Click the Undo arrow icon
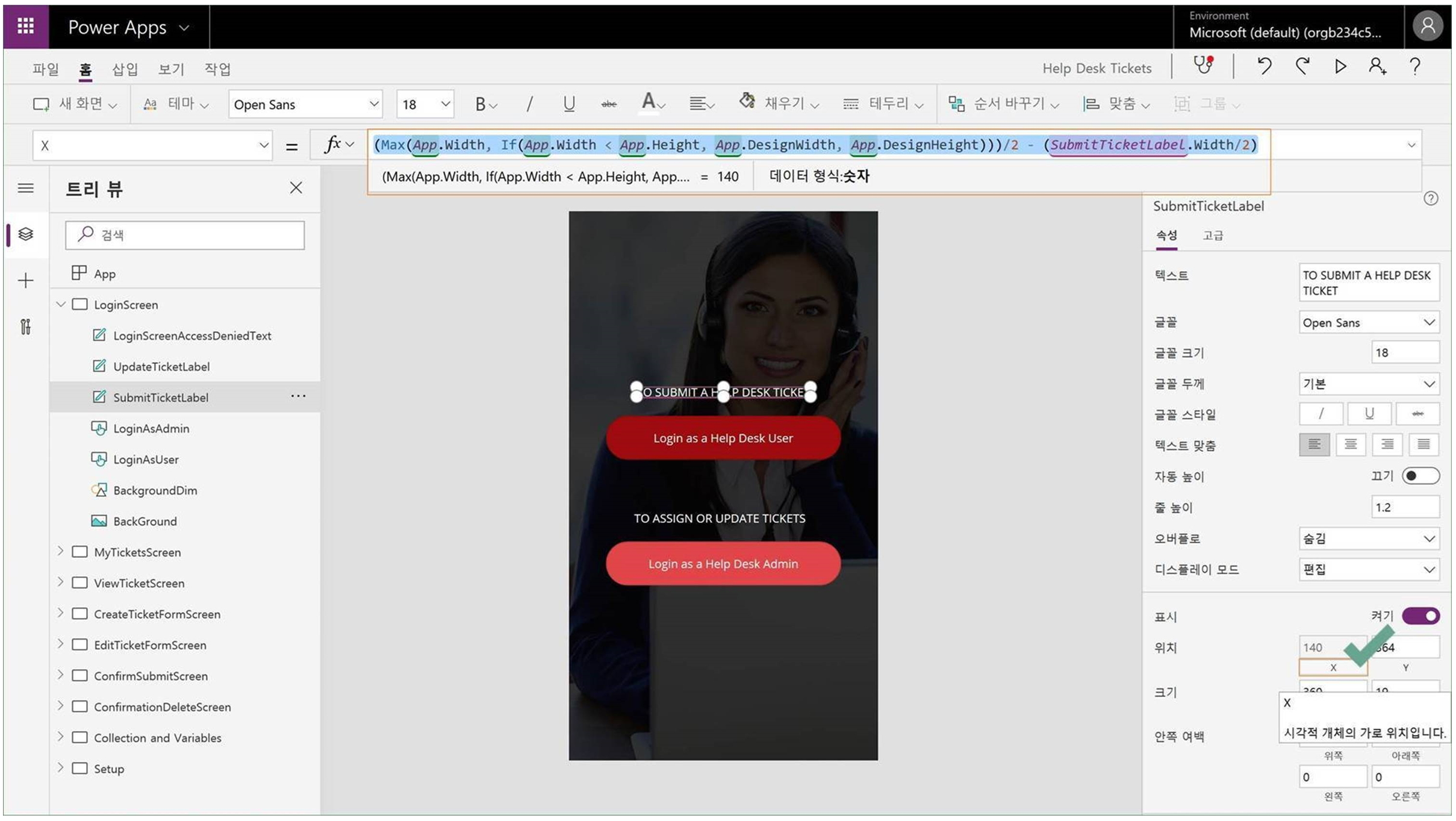 point(1264,66)
